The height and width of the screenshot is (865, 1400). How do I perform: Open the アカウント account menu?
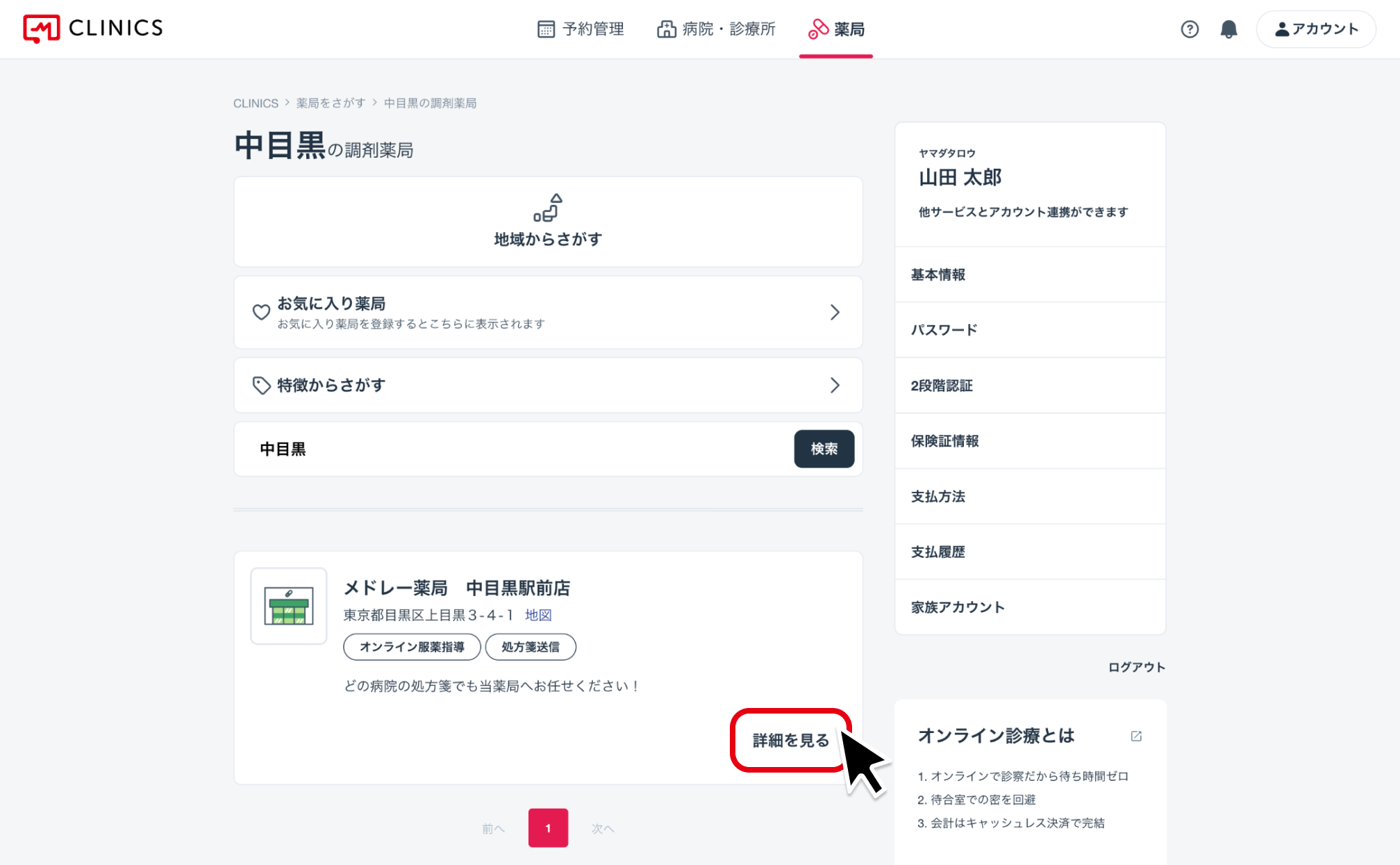click(1316, 29)
